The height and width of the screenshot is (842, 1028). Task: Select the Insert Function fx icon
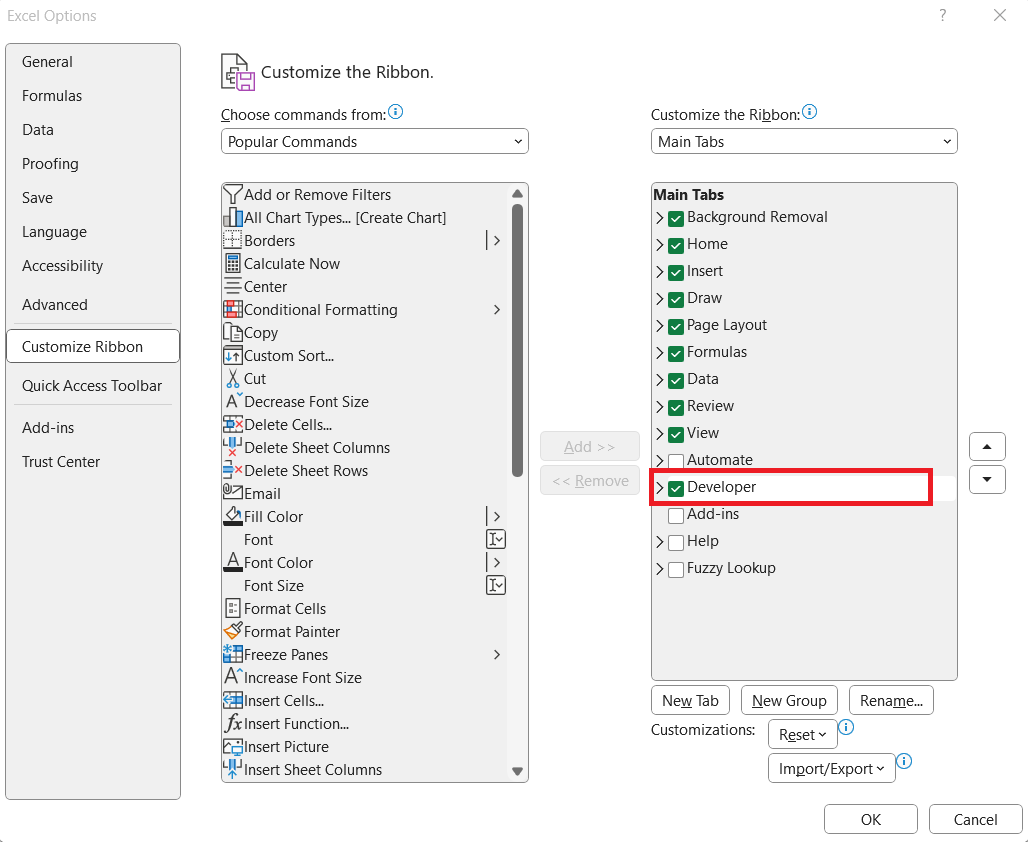[233, 723]
